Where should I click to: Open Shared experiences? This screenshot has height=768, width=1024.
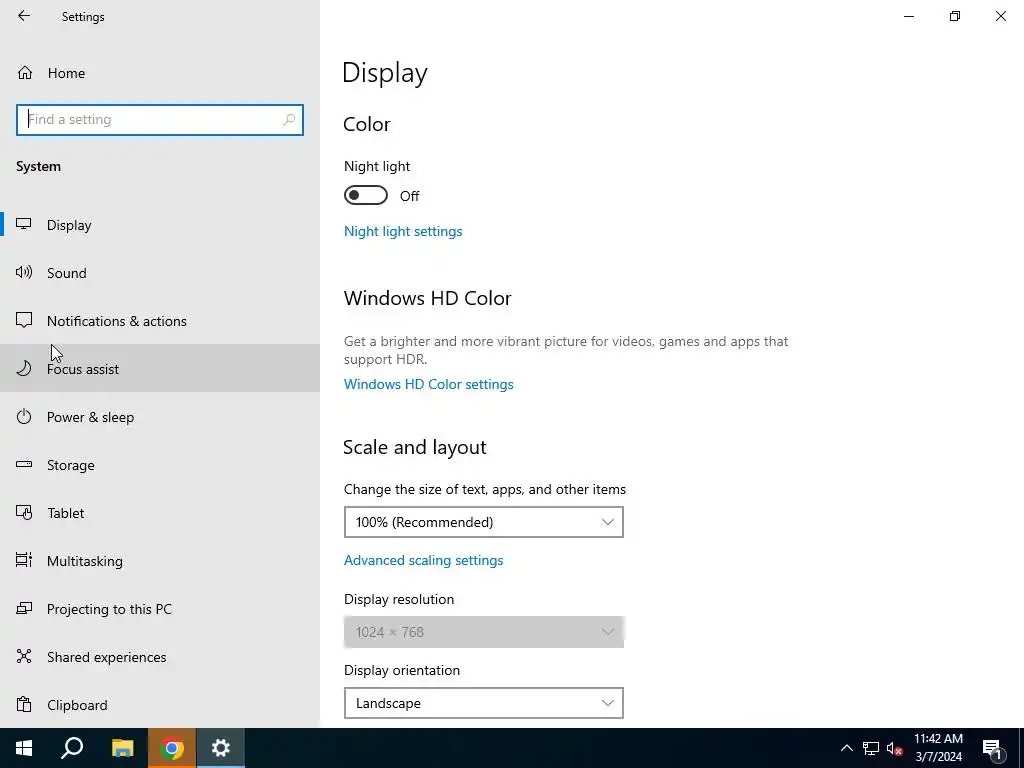(x=160, y=657)
